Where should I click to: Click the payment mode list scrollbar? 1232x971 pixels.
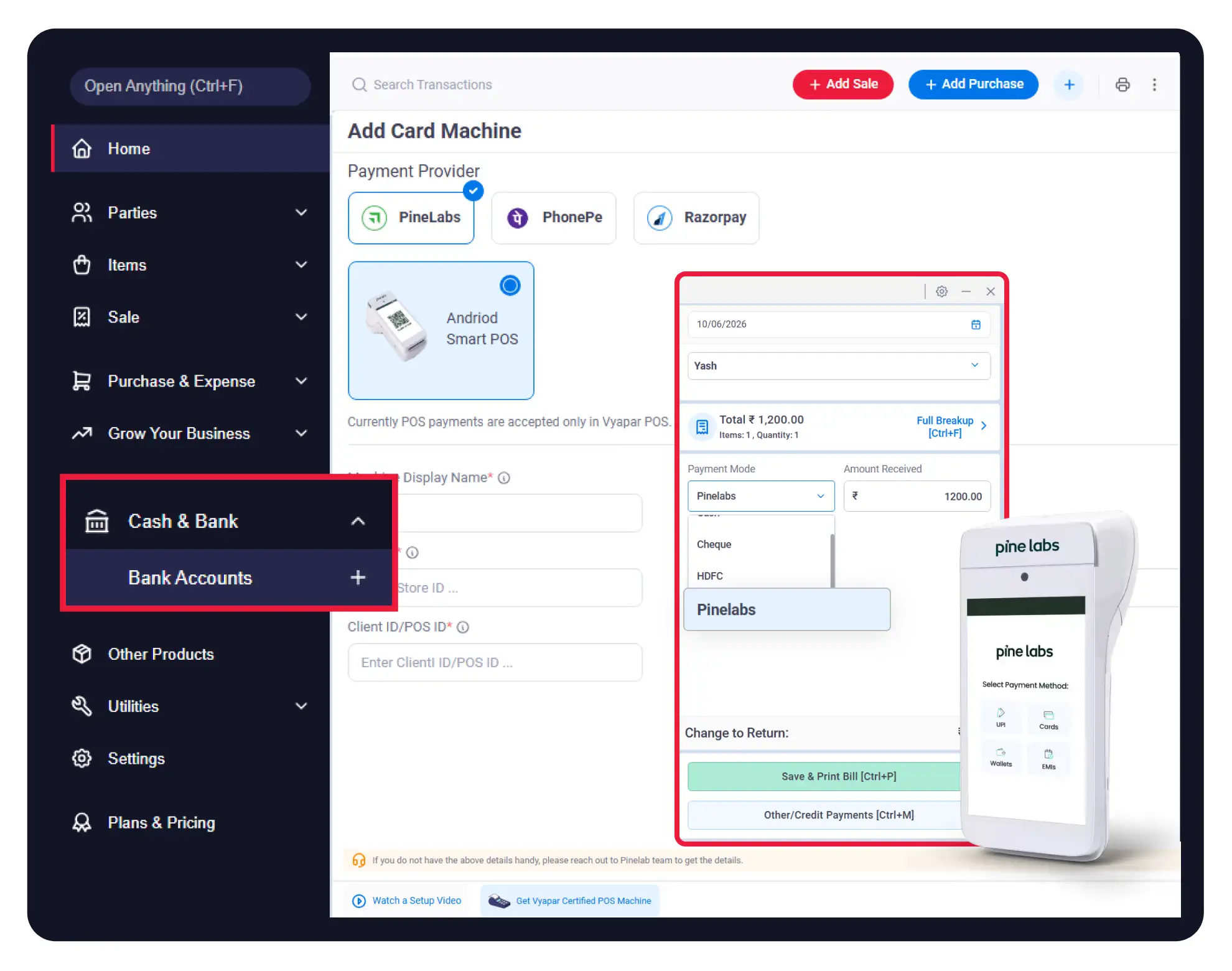pyautogui.click(x=832, y=560)
